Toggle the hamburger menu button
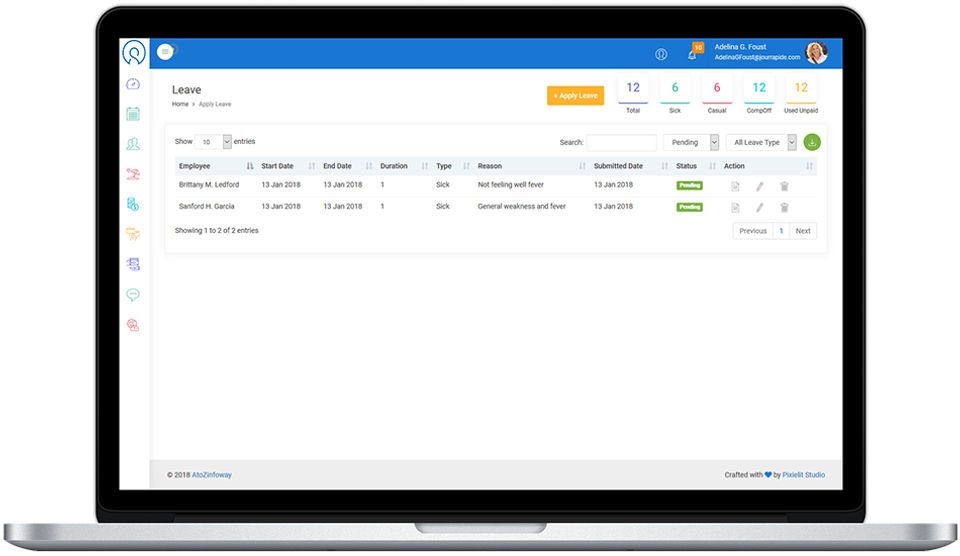Image resolution: width=960 pixels, height=556 pixels. (165, 52)
